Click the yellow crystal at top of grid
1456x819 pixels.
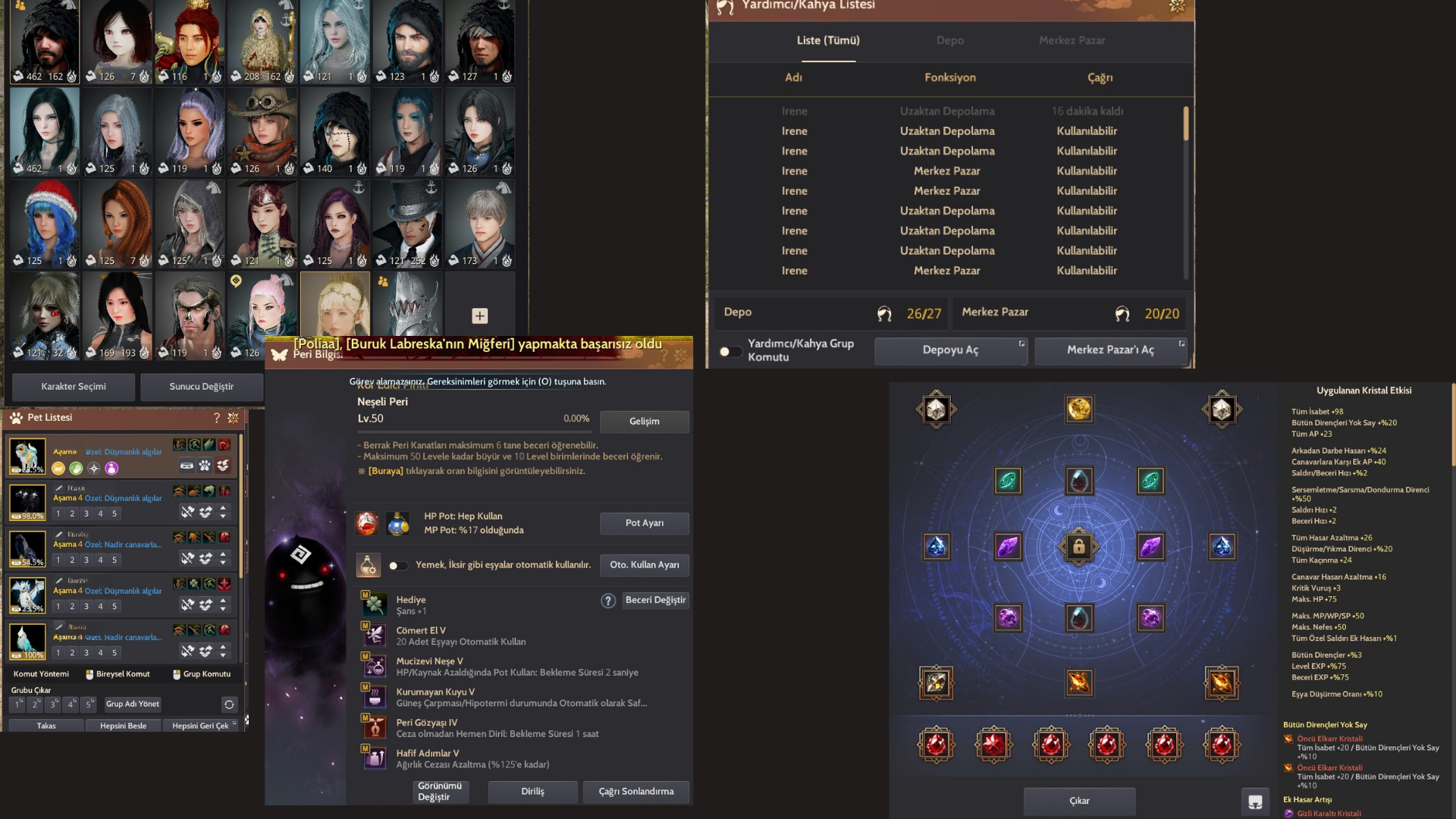[1078, 409]
